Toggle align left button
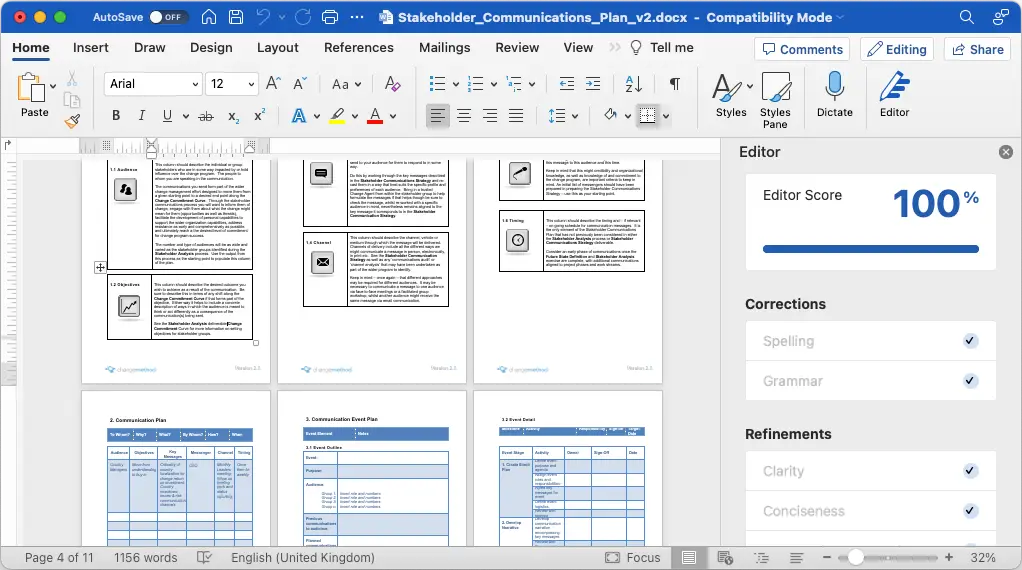The height and width of the screenshot is (570, 1022). pos(437,116)
